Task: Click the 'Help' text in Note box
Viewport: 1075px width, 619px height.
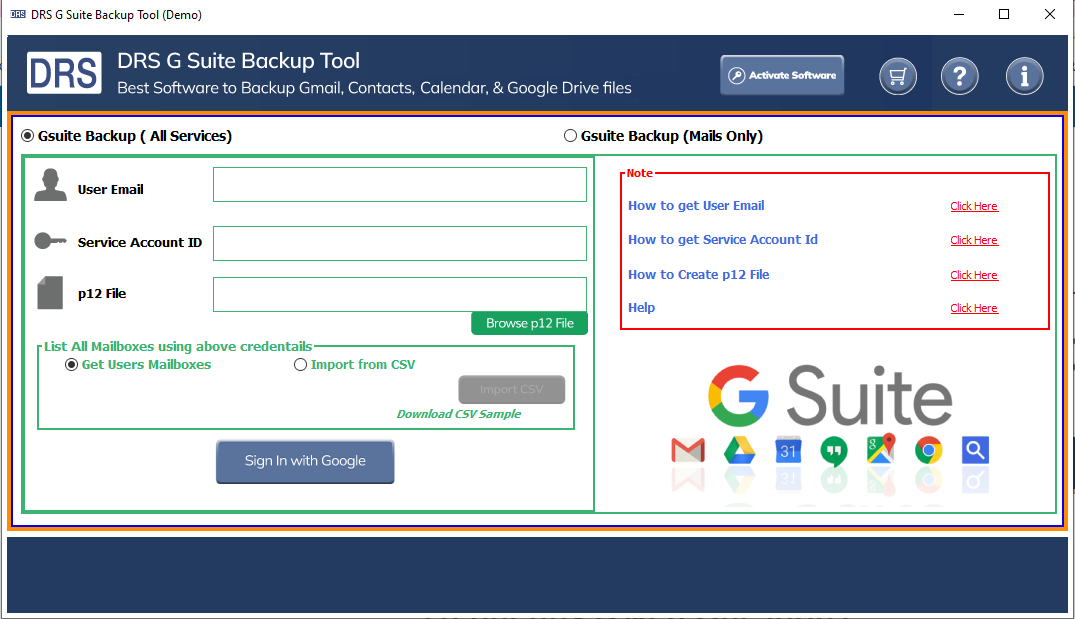Action: [641, 308]
